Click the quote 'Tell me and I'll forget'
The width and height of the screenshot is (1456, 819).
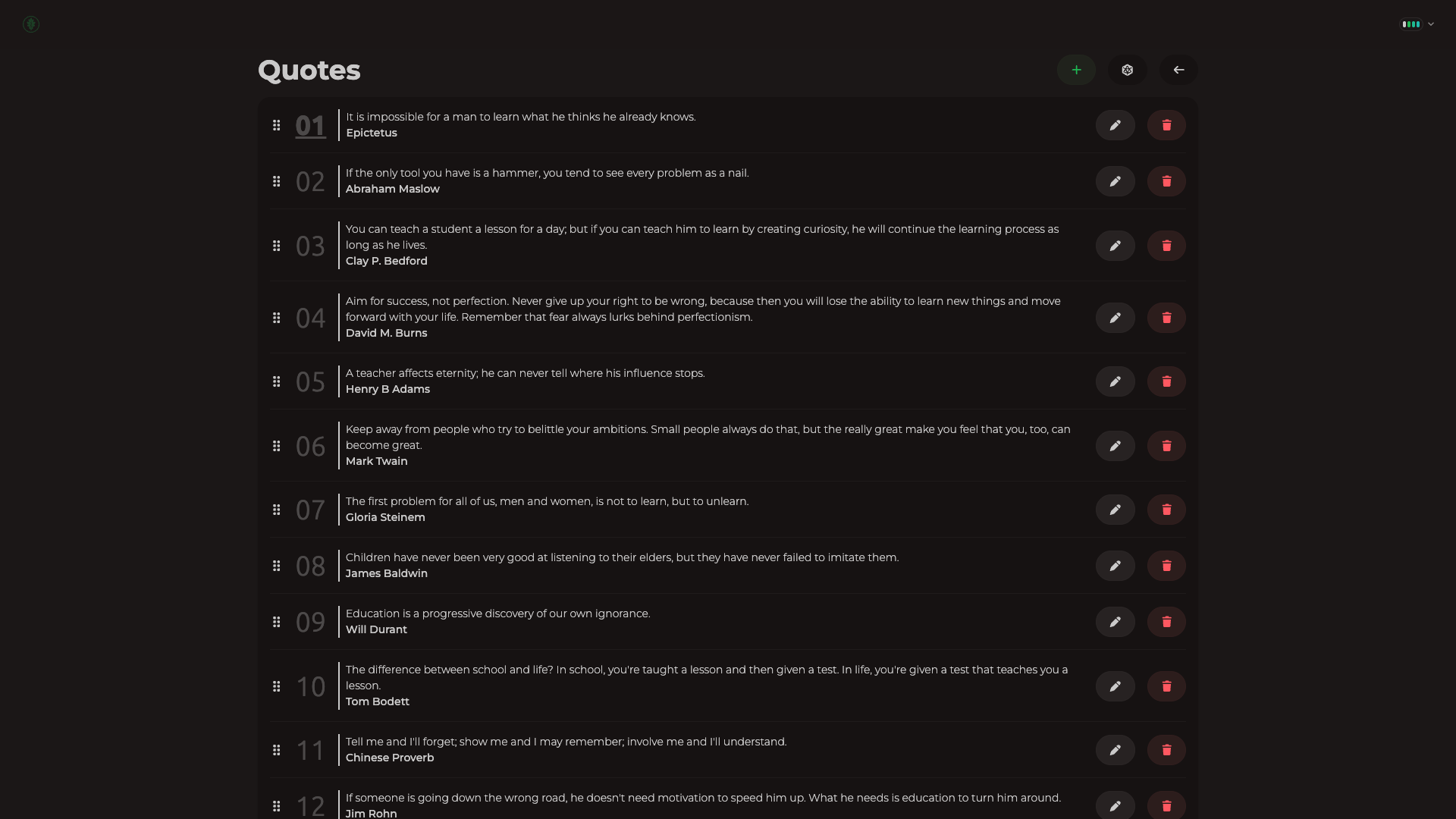pos(566,742)
